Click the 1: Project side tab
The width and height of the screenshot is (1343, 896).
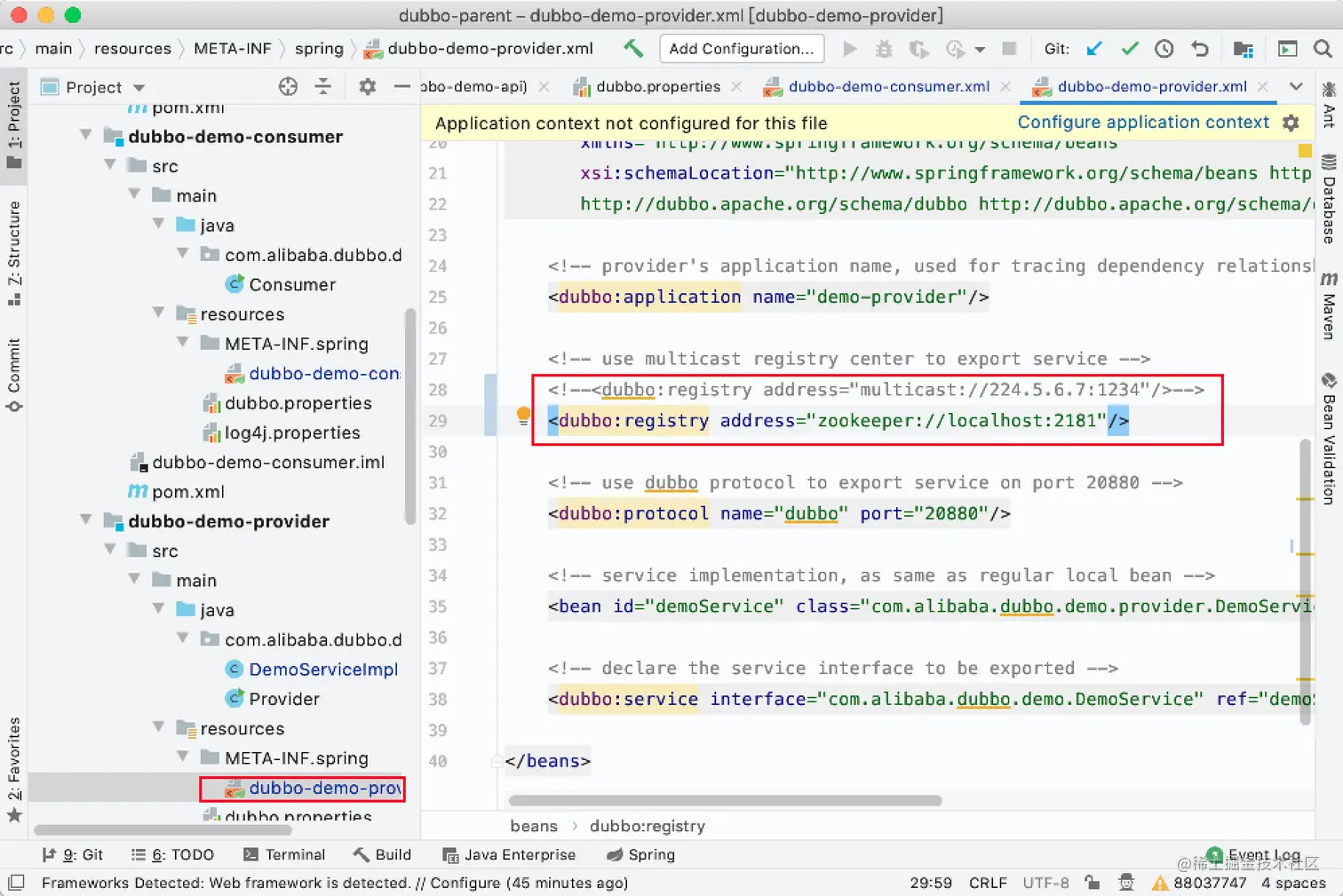pos(14,124)
